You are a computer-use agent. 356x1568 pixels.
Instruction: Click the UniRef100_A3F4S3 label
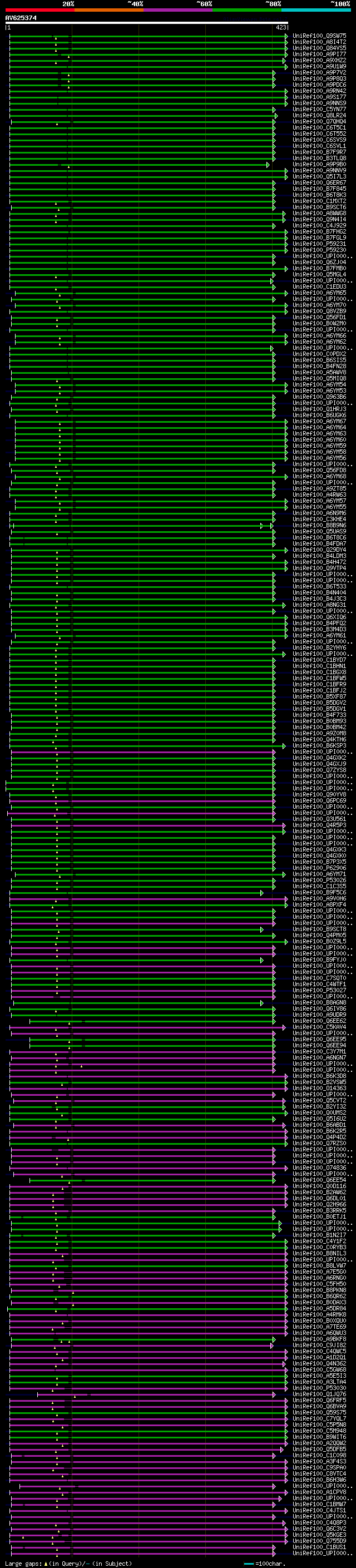click(319, 1461)
